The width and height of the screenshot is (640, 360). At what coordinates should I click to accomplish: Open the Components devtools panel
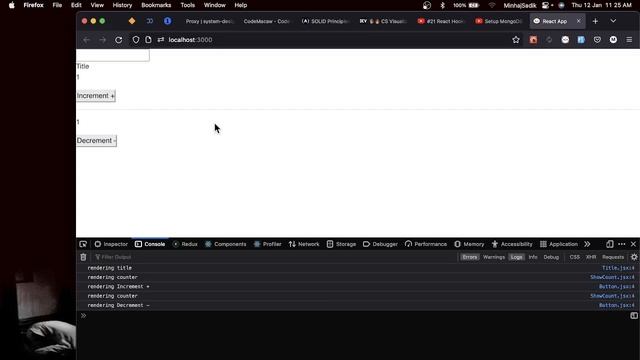pyautogui.click(x=226, y=244)
